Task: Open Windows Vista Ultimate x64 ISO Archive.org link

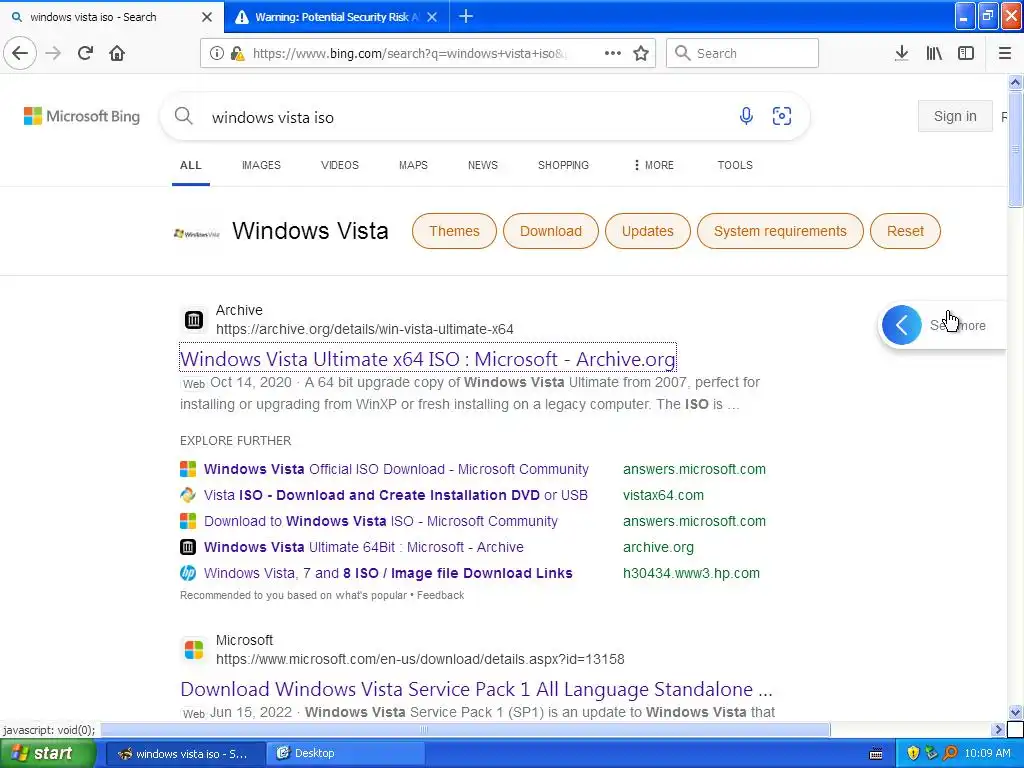Action: coord(428,359)
